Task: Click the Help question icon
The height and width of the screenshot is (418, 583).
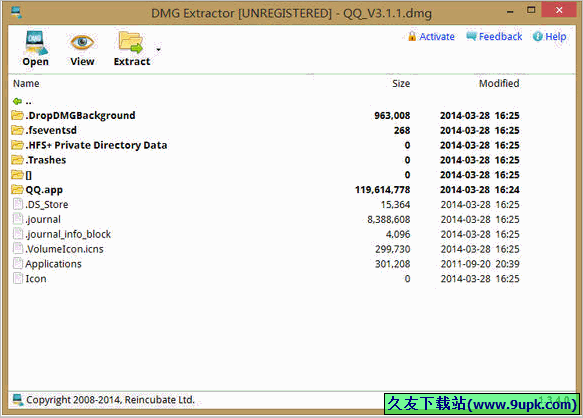Action: [538, 36]
